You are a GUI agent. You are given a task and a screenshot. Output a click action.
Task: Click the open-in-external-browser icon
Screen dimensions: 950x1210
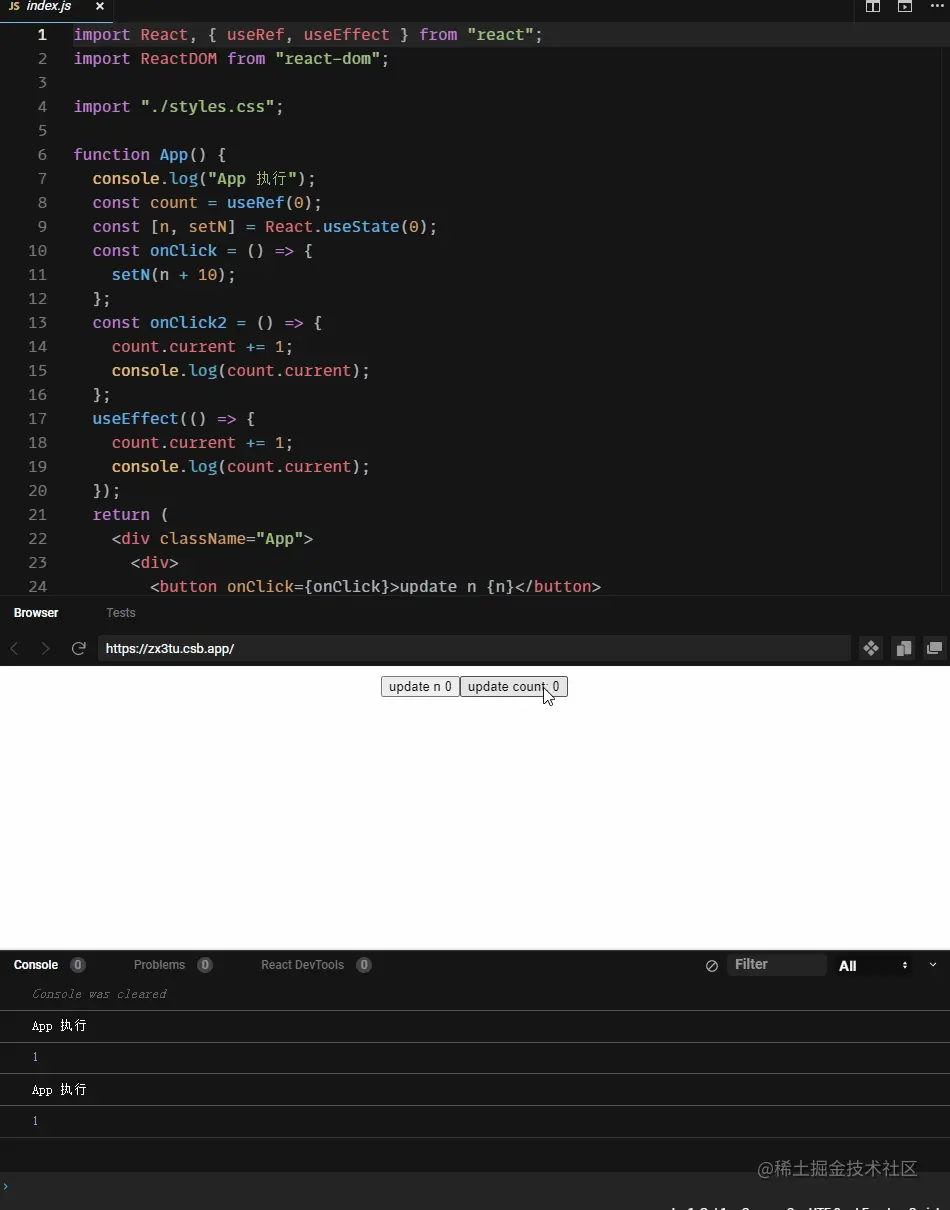coord(934,648)
